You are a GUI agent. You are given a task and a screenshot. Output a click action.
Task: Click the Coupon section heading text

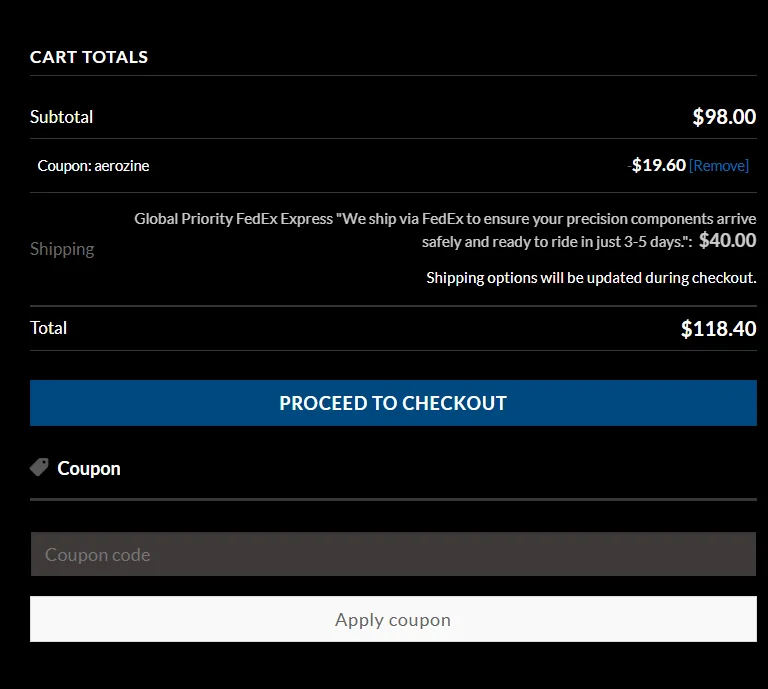(x=89, y=468)
